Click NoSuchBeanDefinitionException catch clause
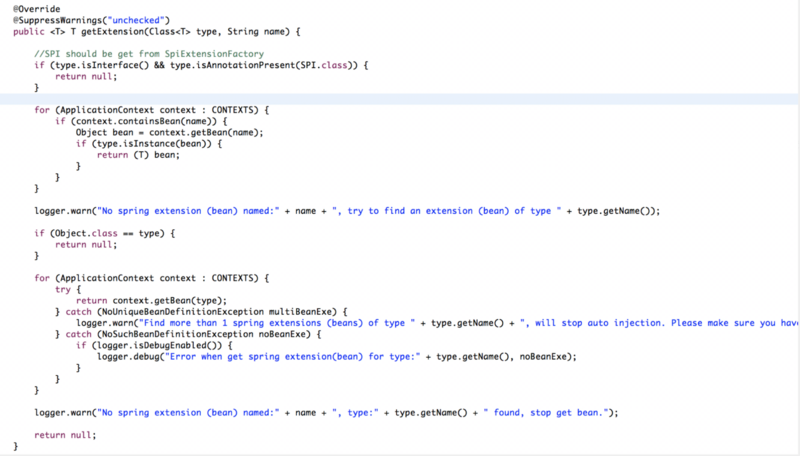 (188, 335)
